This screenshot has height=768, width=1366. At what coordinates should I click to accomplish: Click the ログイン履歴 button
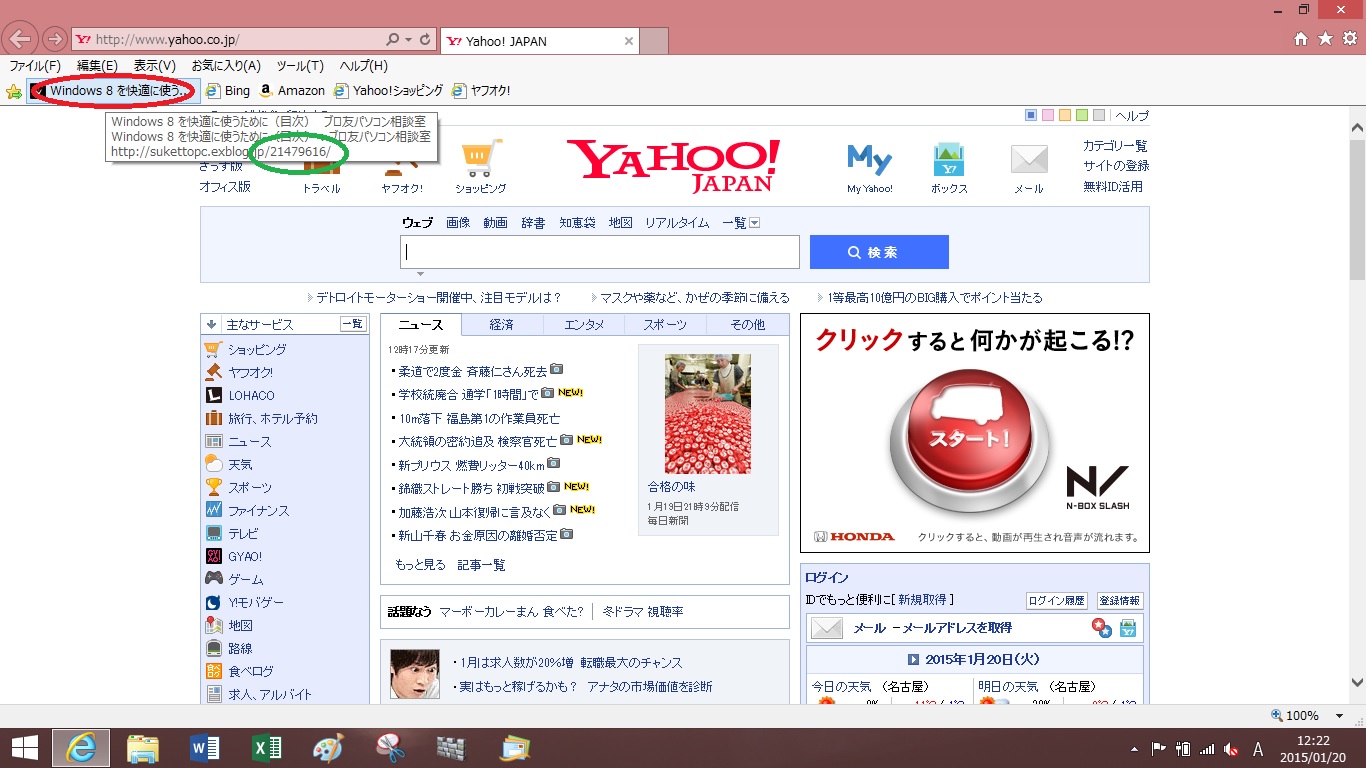point(1057,601)
